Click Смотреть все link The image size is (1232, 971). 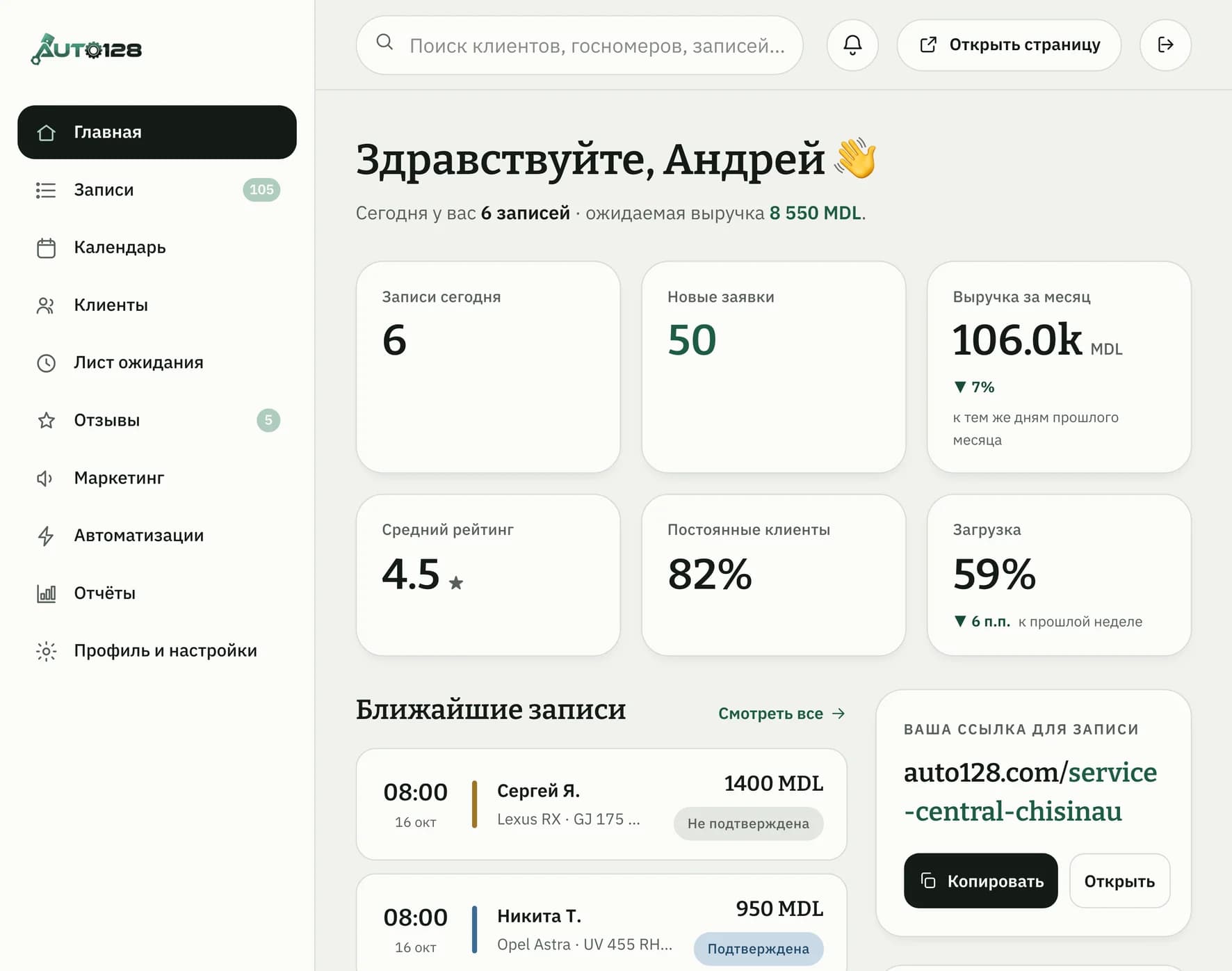(781, 714)
